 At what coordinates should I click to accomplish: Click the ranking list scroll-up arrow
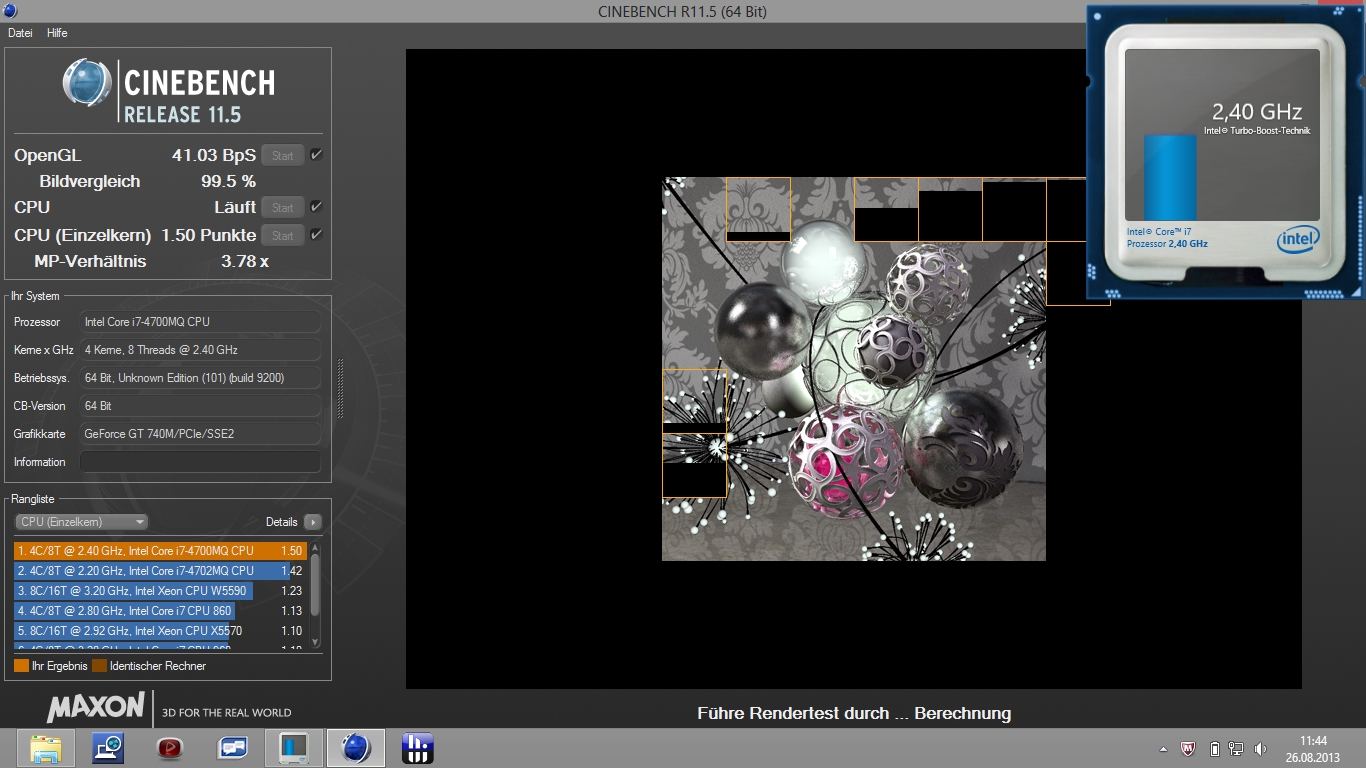(x=316, y=548)
